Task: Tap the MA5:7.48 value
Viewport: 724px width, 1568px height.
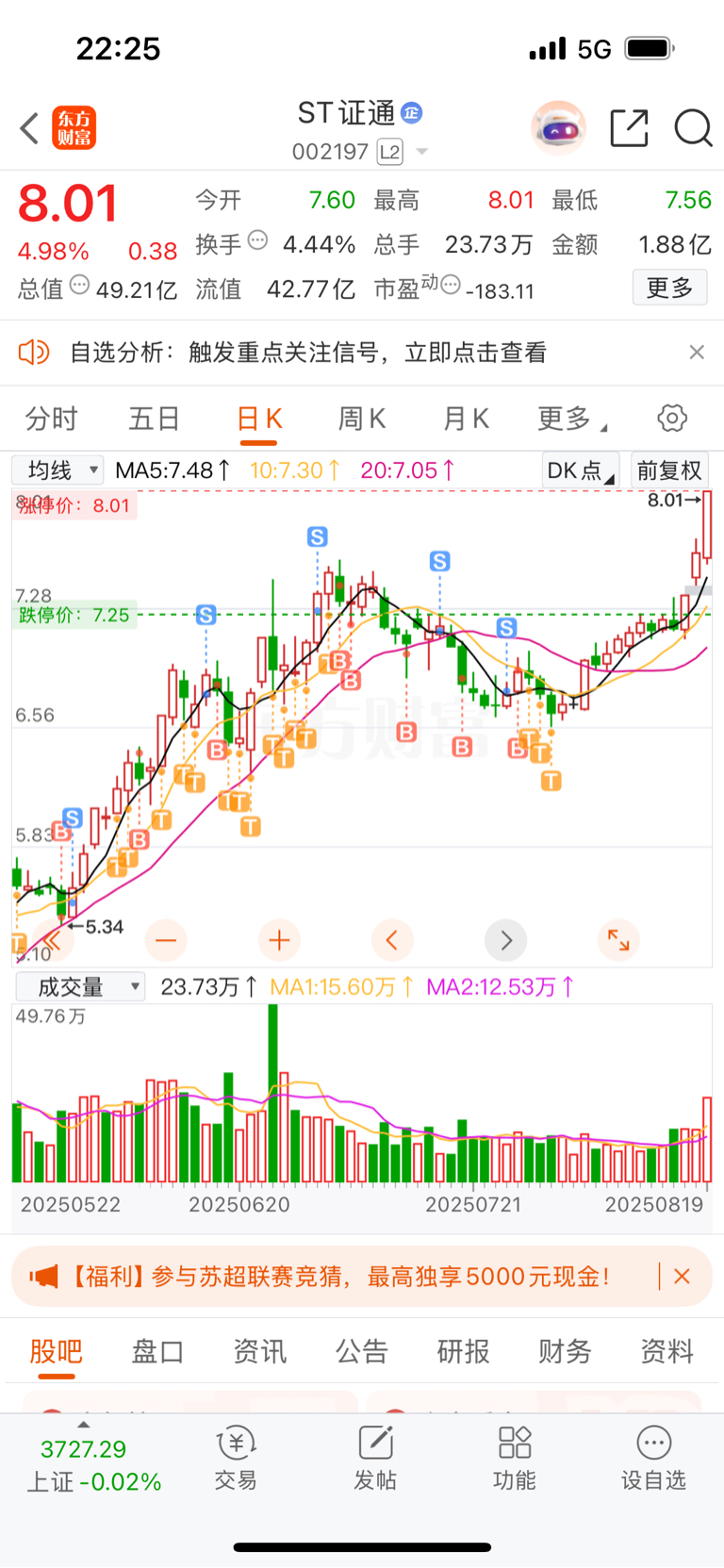Action: [x=173, y=470]
